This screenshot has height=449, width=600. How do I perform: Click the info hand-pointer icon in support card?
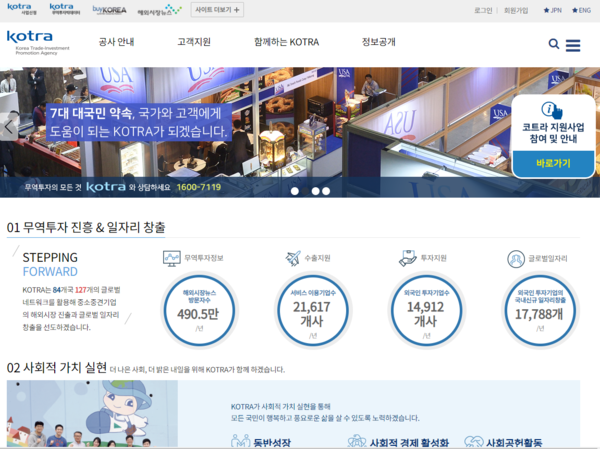(552, 110)
